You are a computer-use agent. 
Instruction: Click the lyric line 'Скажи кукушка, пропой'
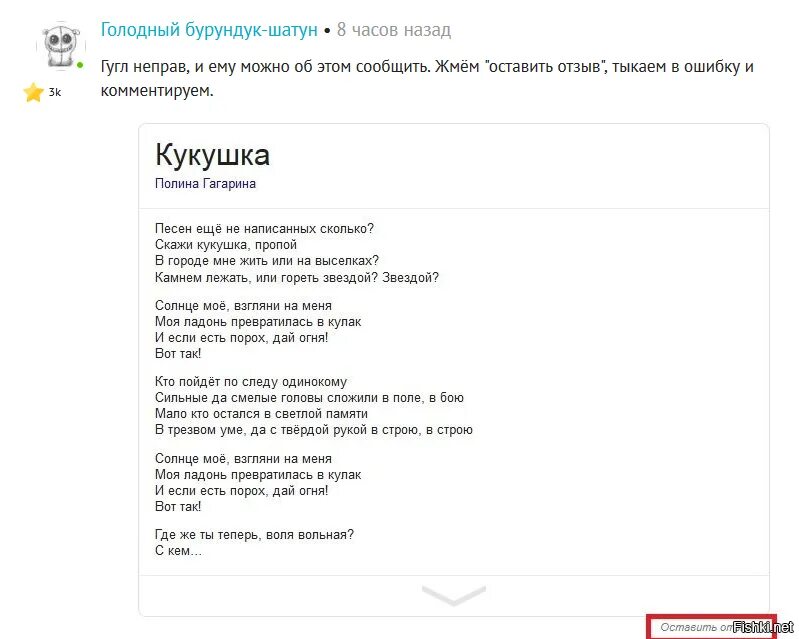pos(226,245)
